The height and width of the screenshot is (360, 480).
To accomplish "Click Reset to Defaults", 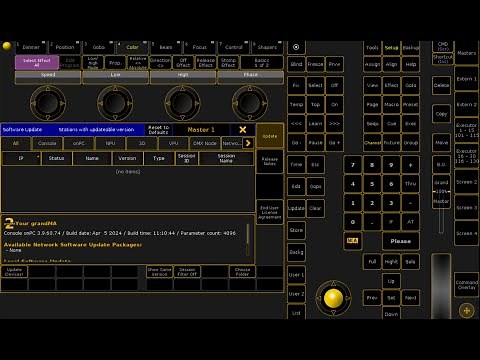I will click(159, 130).
